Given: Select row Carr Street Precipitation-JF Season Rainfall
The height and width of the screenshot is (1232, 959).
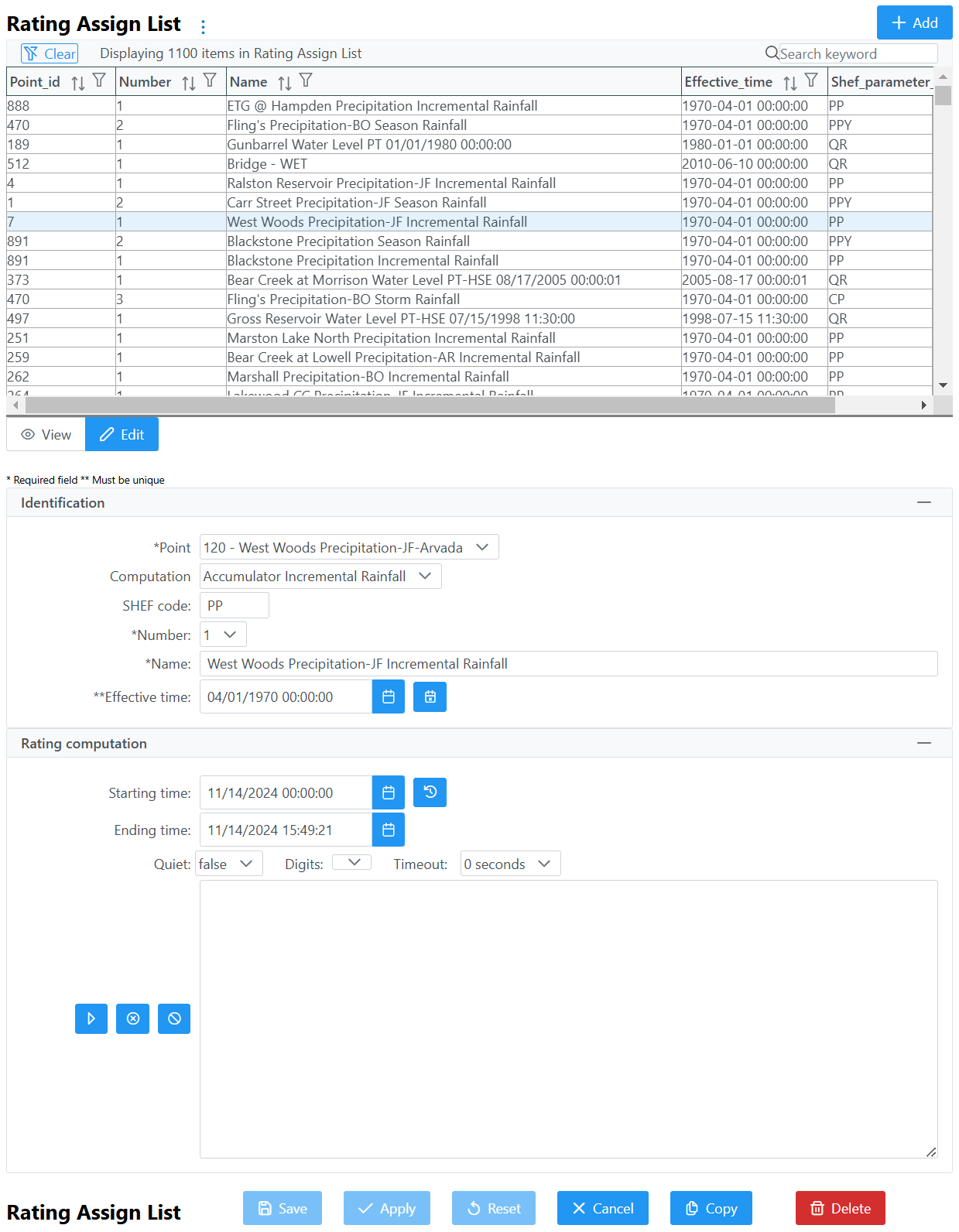Looking at the screenshot, I should coord(469,203).
